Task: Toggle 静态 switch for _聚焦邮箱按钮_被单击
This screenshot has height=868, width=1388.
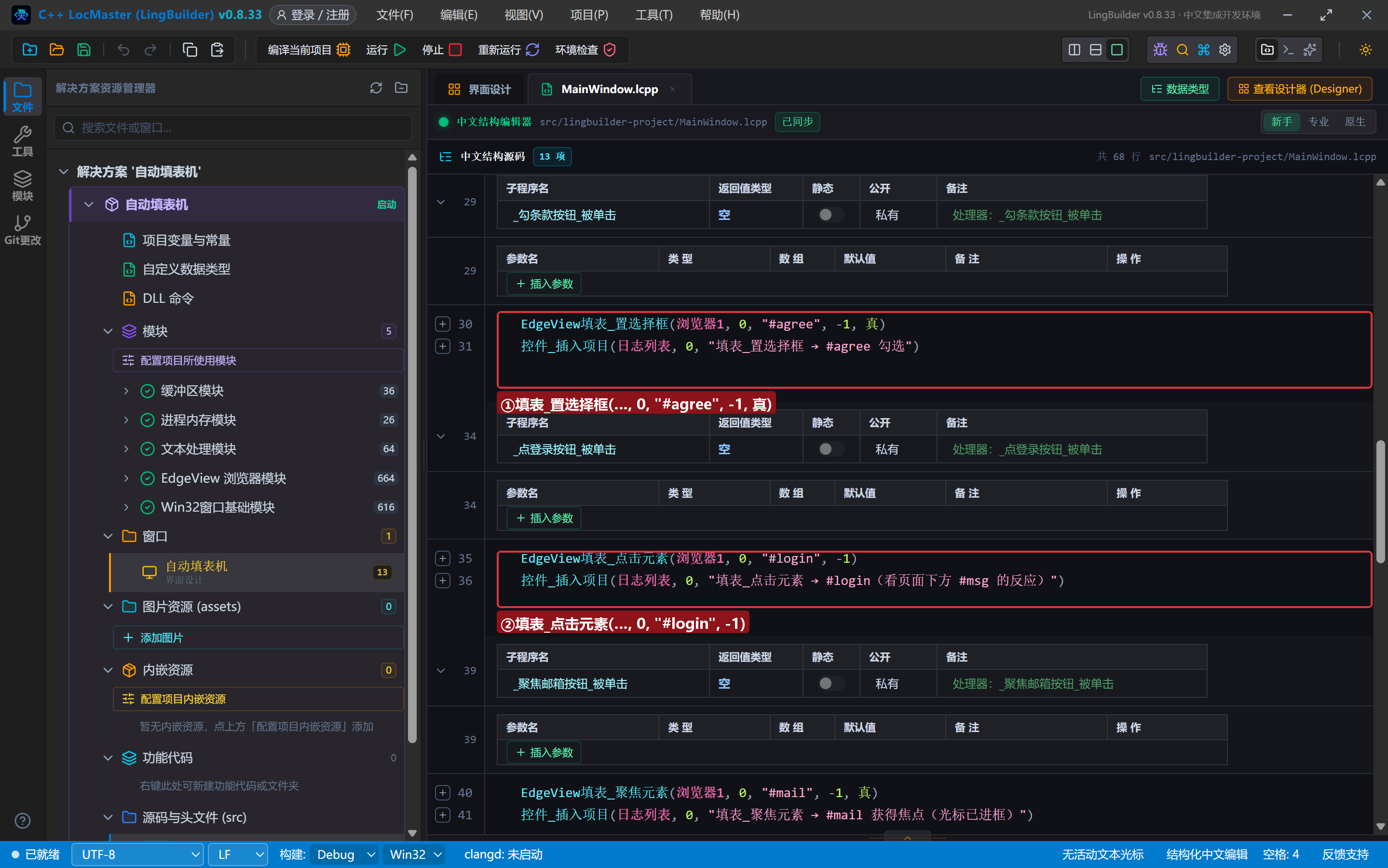Action: pyautogui.click(x=830, y=683)
